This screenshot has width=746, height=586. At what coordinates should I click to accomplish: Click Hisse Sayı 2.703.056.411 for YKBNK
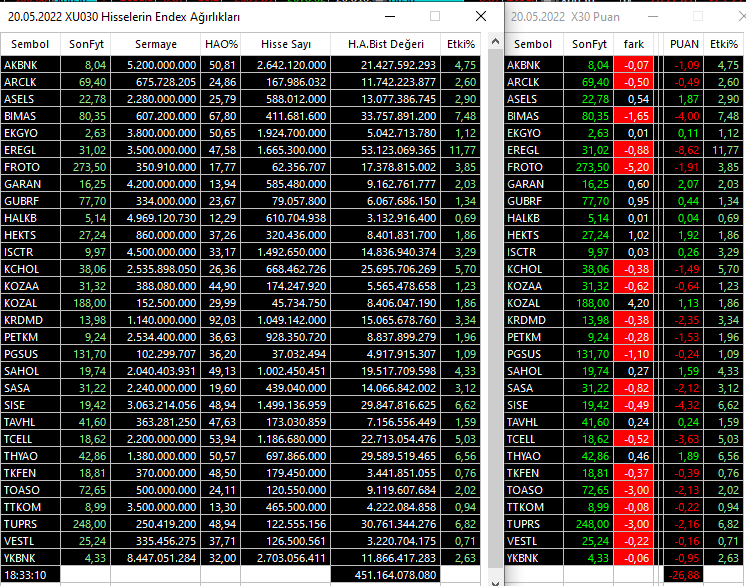click(x=285, y=558)
